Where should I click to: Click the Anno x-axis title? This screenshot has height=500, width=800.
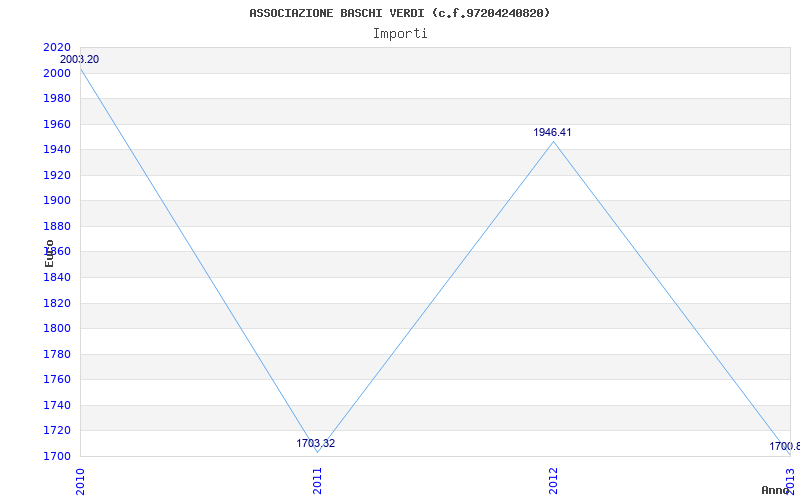click(775, 490)
